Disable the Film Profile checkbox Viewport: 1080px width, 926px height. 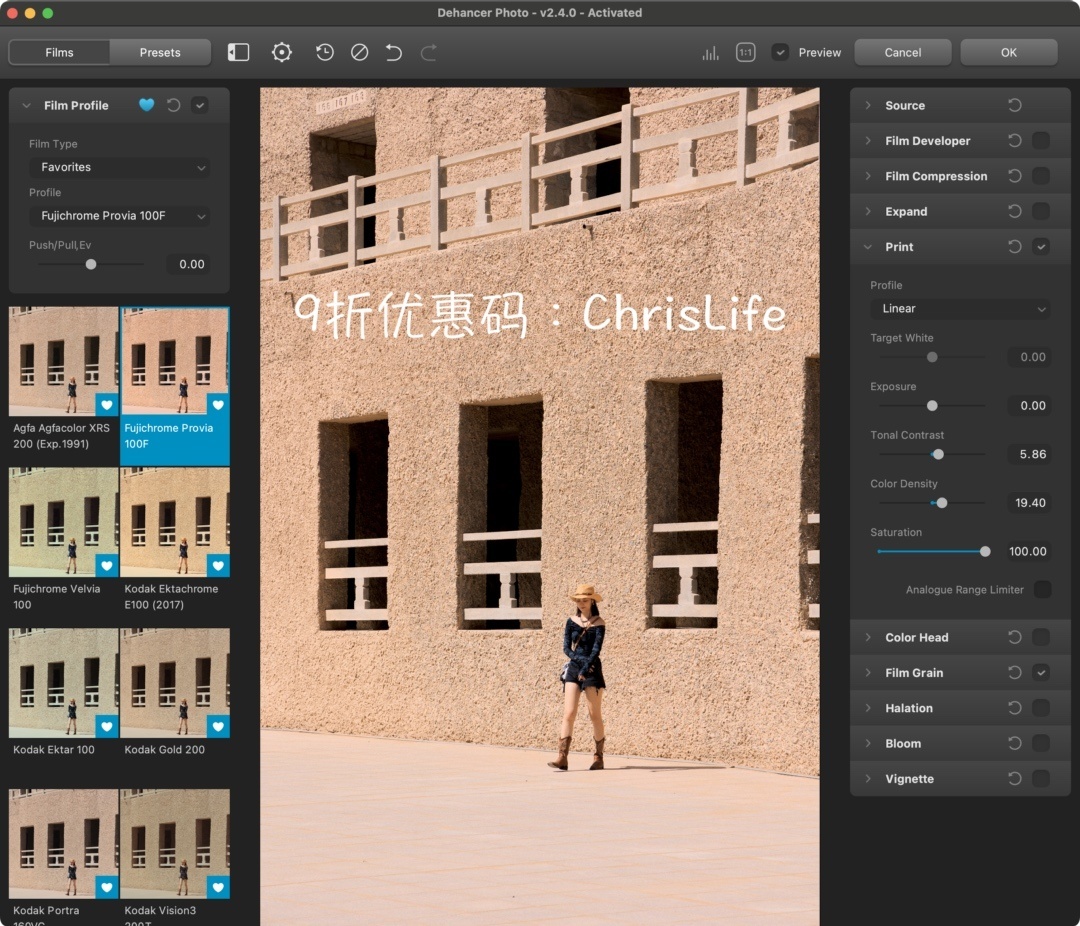tap(200, 105)
